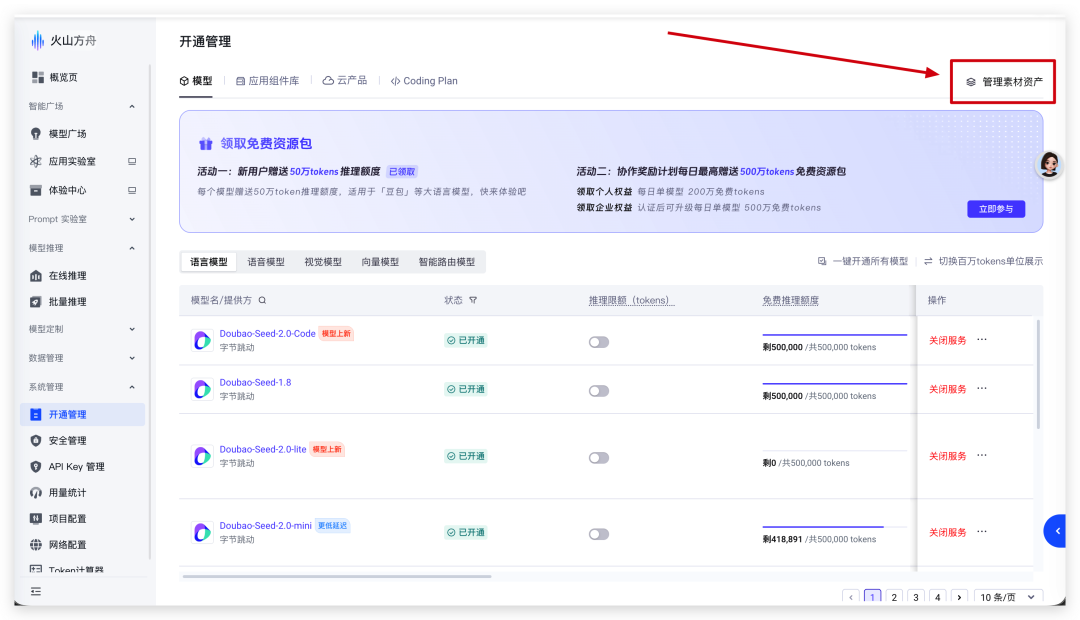
Task: Click the assistant avatar on right edge
Action: tap(1050, 165)
